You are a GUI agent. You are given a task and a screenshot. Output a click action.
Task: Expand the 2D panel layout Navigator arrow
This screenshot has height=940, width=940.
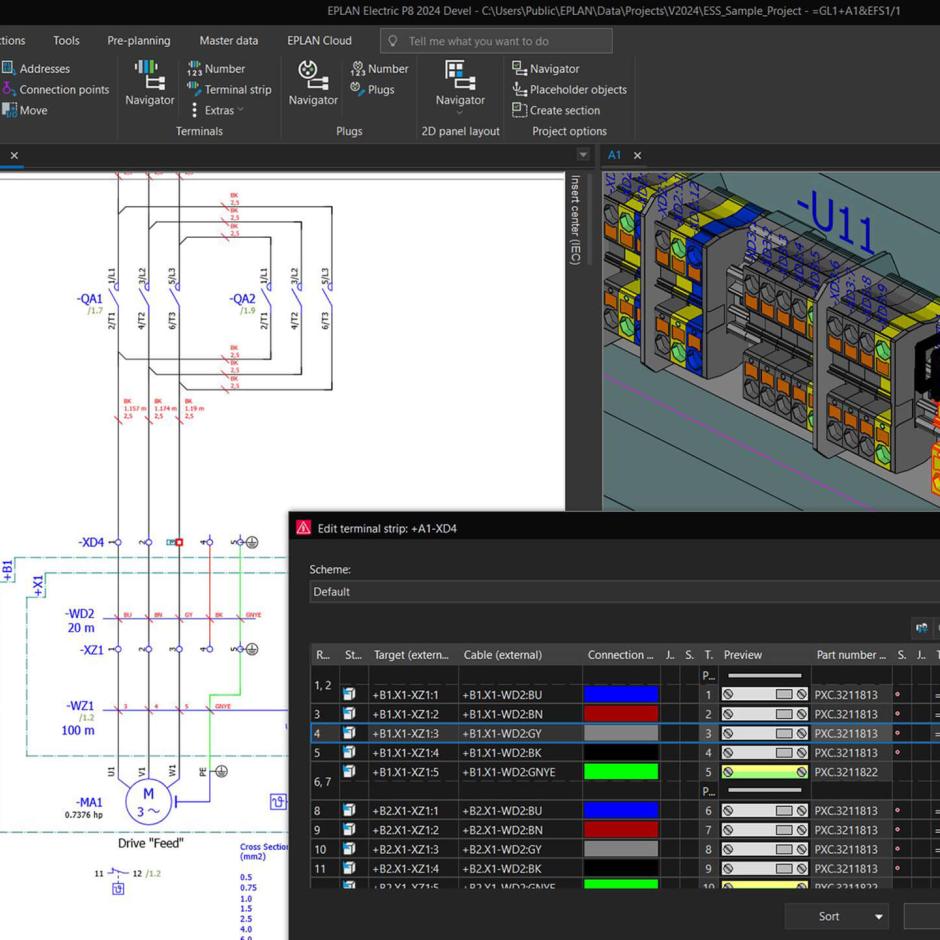tap(460, 113)
